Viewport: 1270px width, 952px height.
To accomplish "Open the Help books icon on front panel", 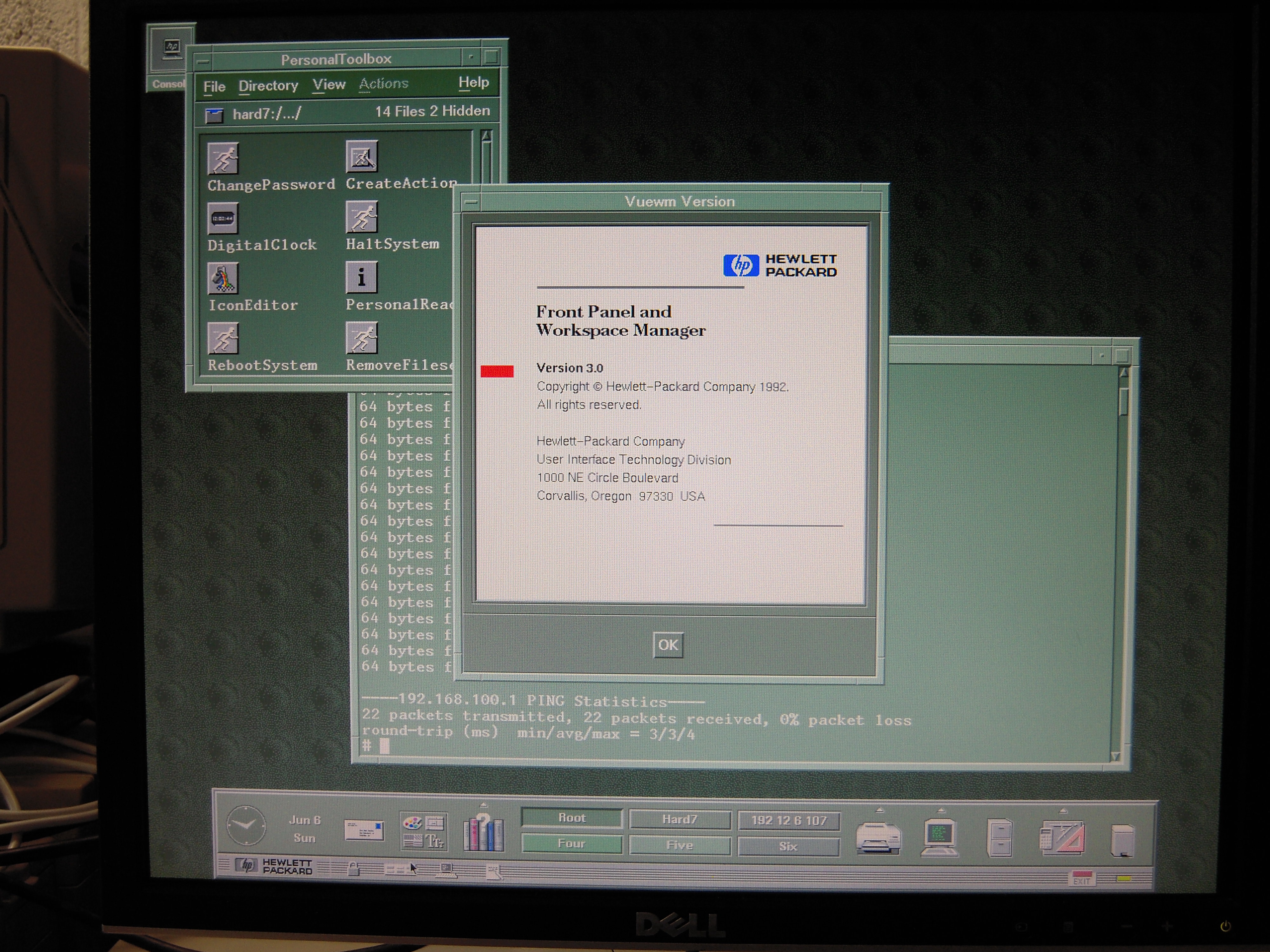I will point(484,832).
